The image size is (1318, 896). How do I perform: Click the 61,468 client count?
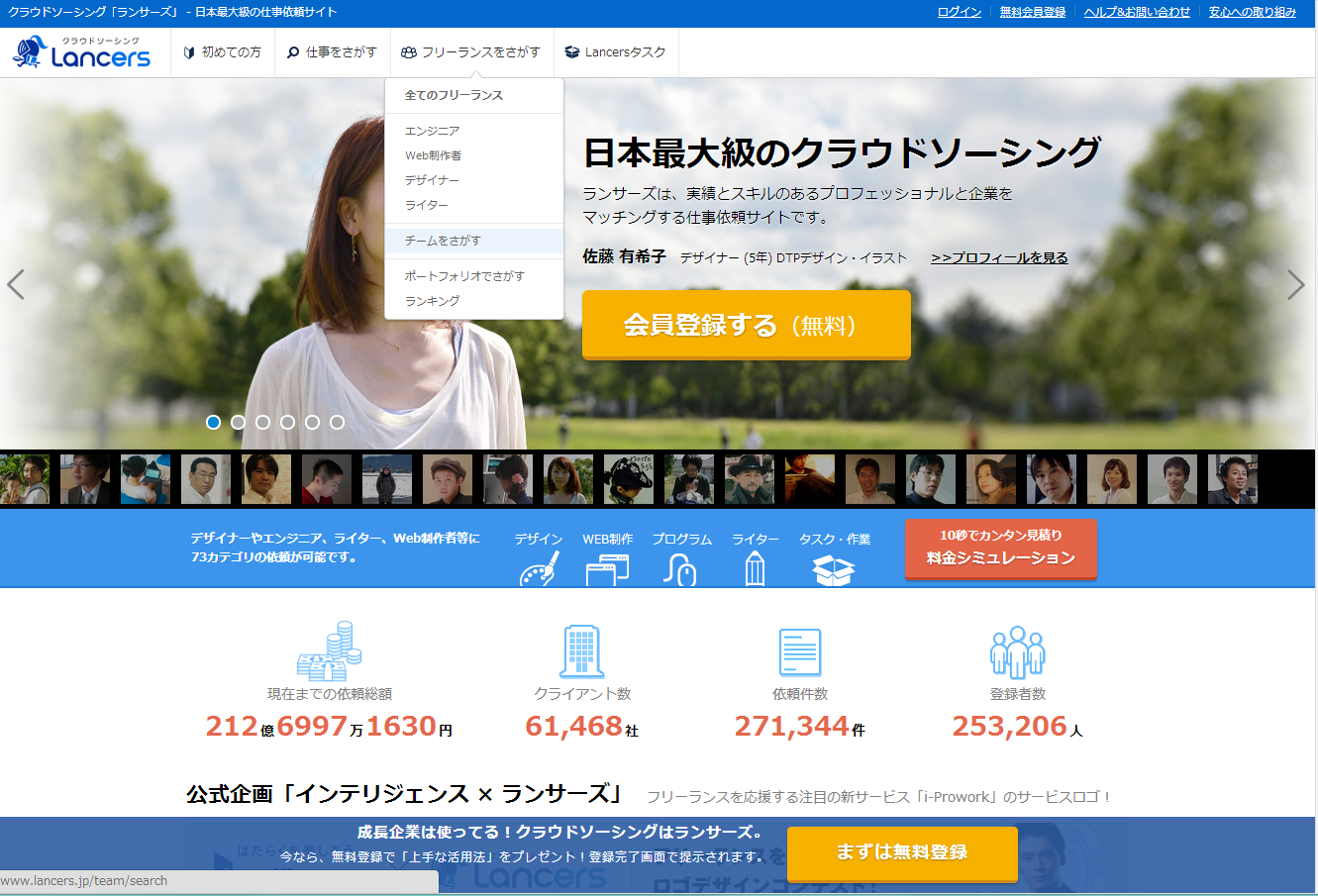(574, 727)
